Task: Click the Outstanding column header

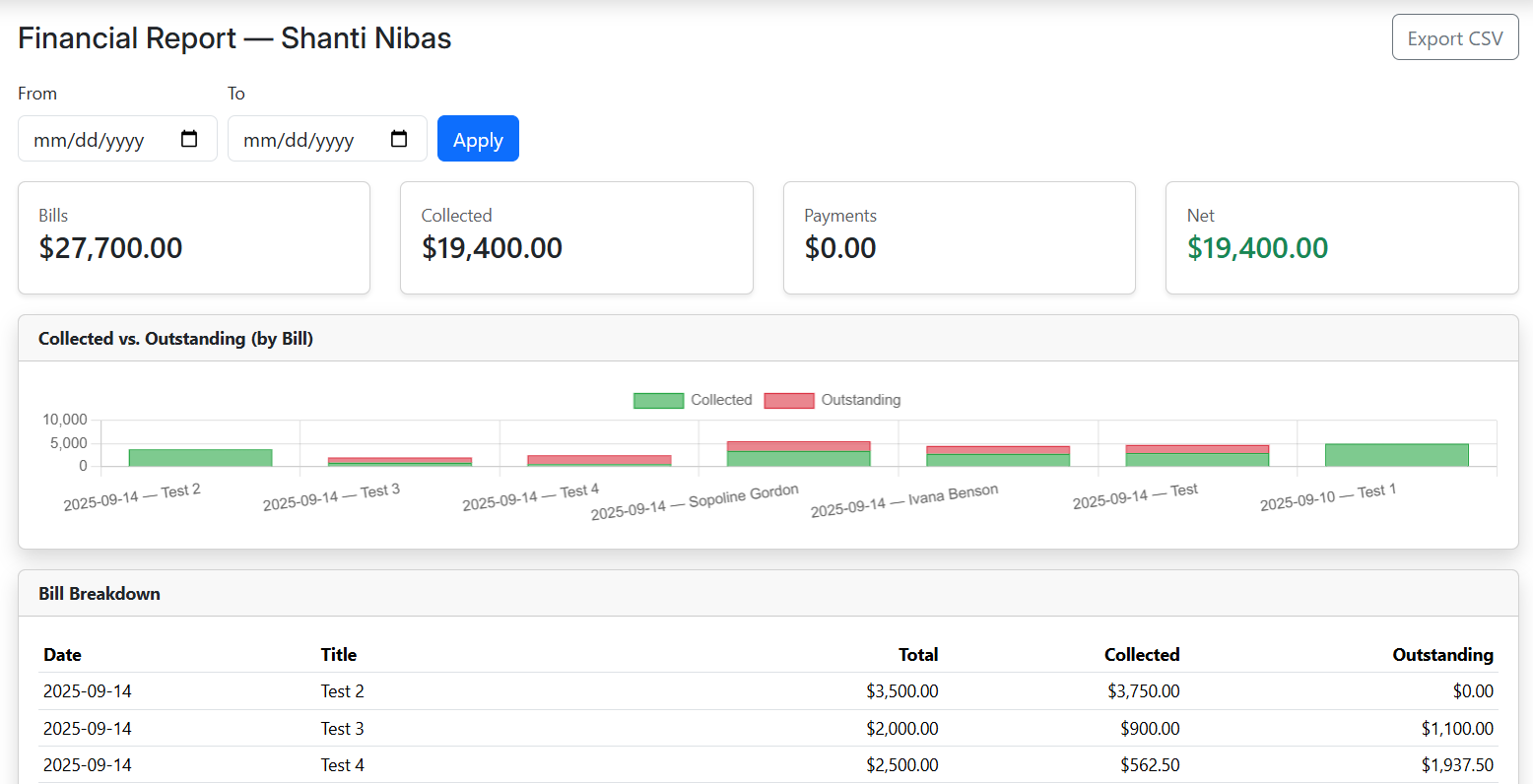Action: (1441, 655)
